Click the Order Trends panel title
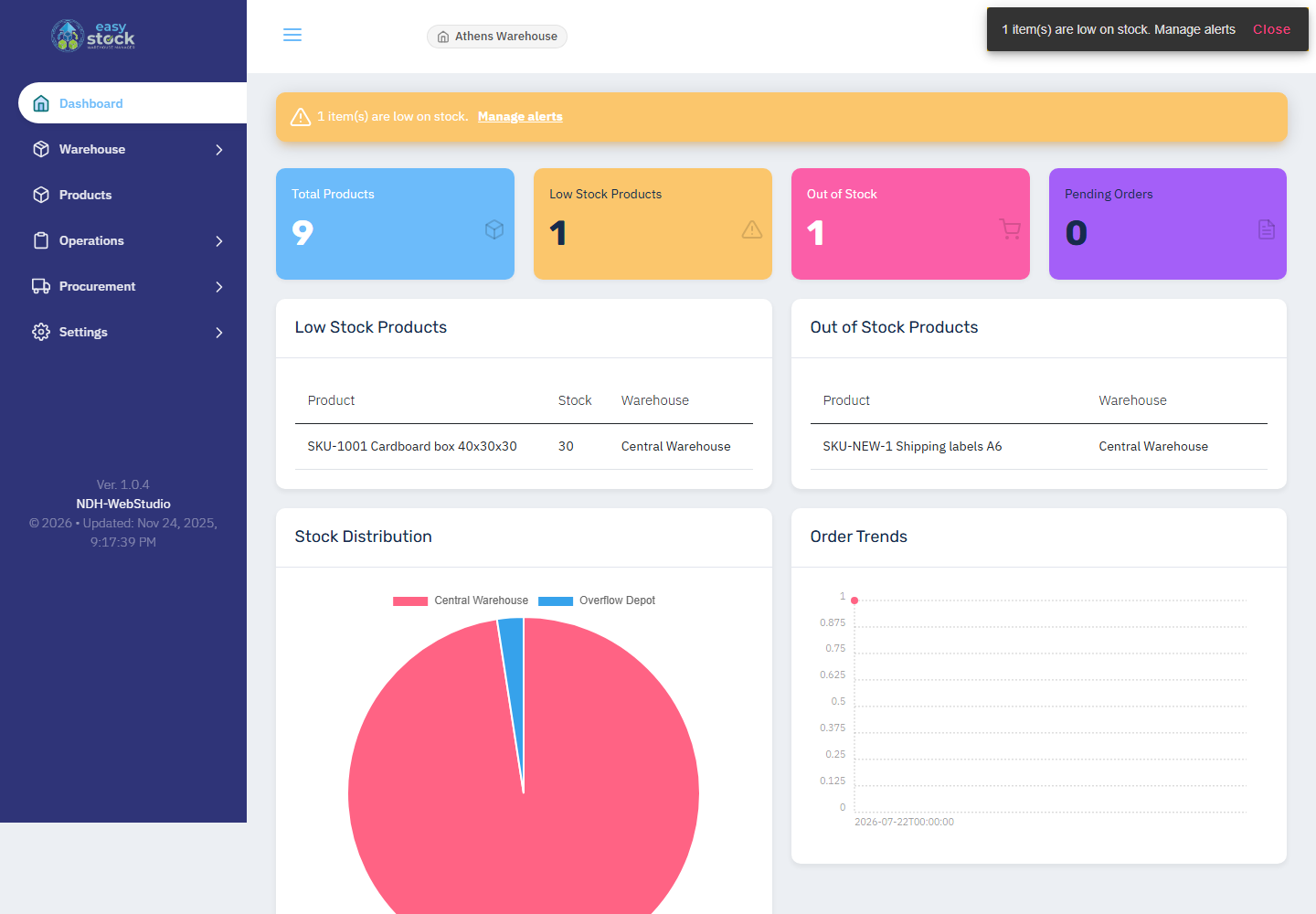Image resolution: width=1316 pixels, height=914 pixels. [858, 537]
